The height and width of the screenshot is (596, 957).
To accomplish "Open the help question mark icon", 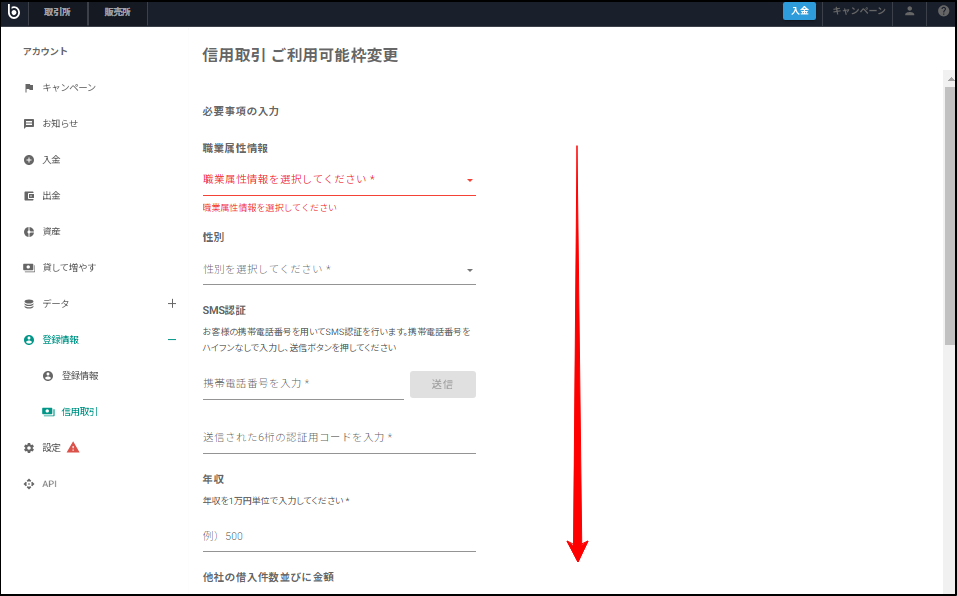I will (x=944, y=11).
